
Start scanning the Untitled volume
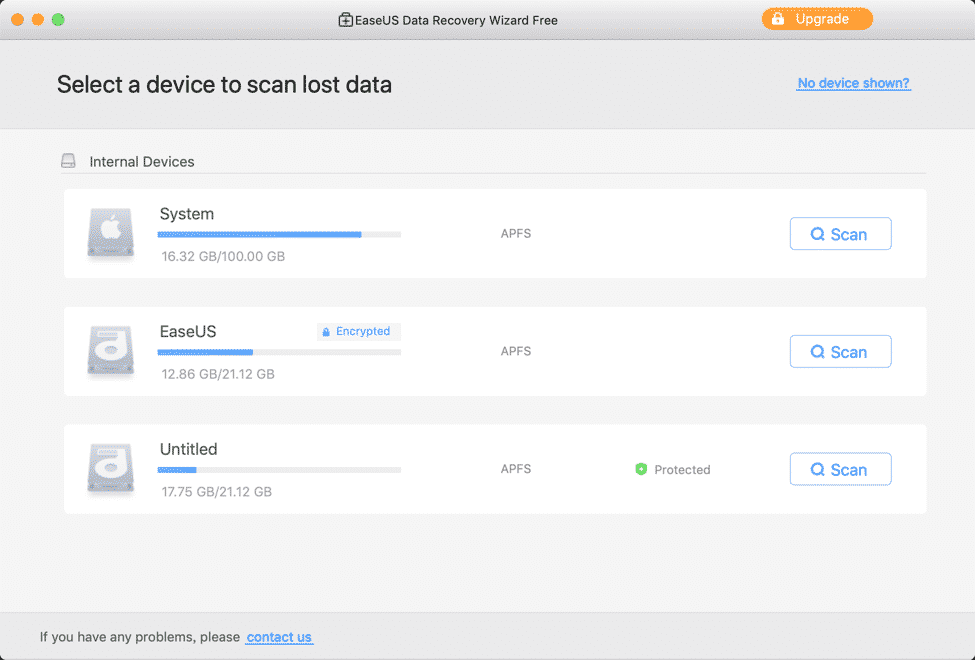pyautogui.click(x=840, y=469)
